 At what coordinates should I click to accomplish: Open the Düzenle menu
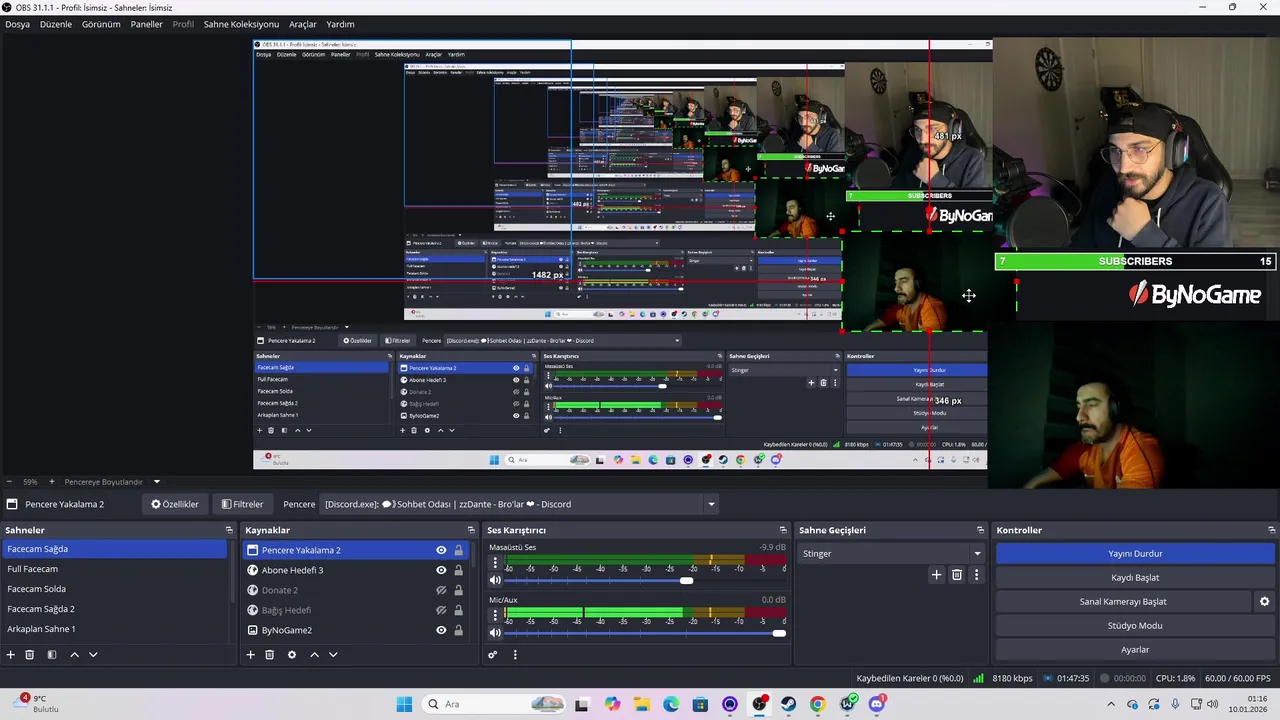point(56,24)
